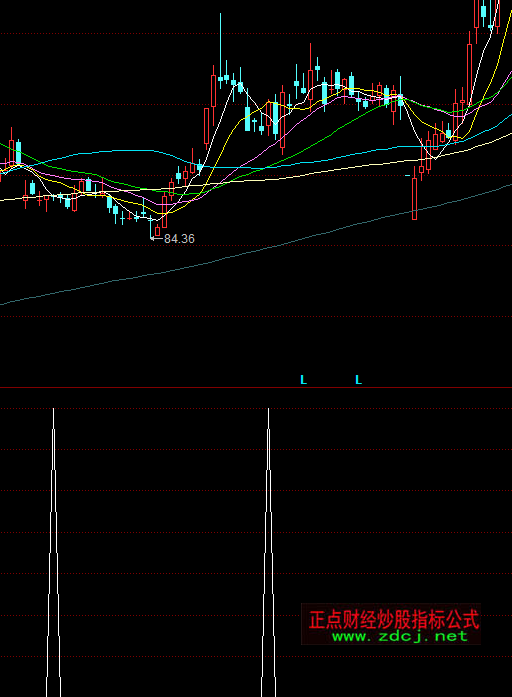Select the first cyan L marker

(304, 380)
